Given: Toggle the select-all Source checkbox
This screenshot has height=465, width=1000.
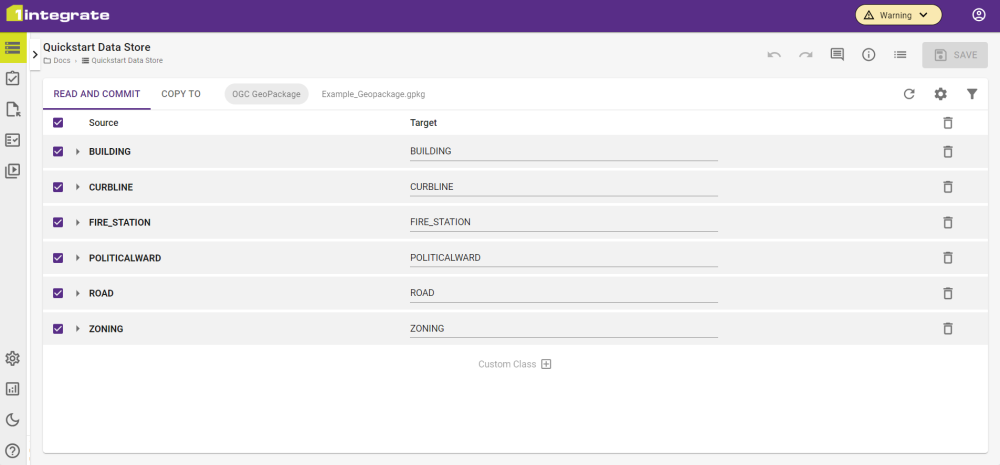Looking at the screenshot, I should pyautogui.click(x=58, y=122).
